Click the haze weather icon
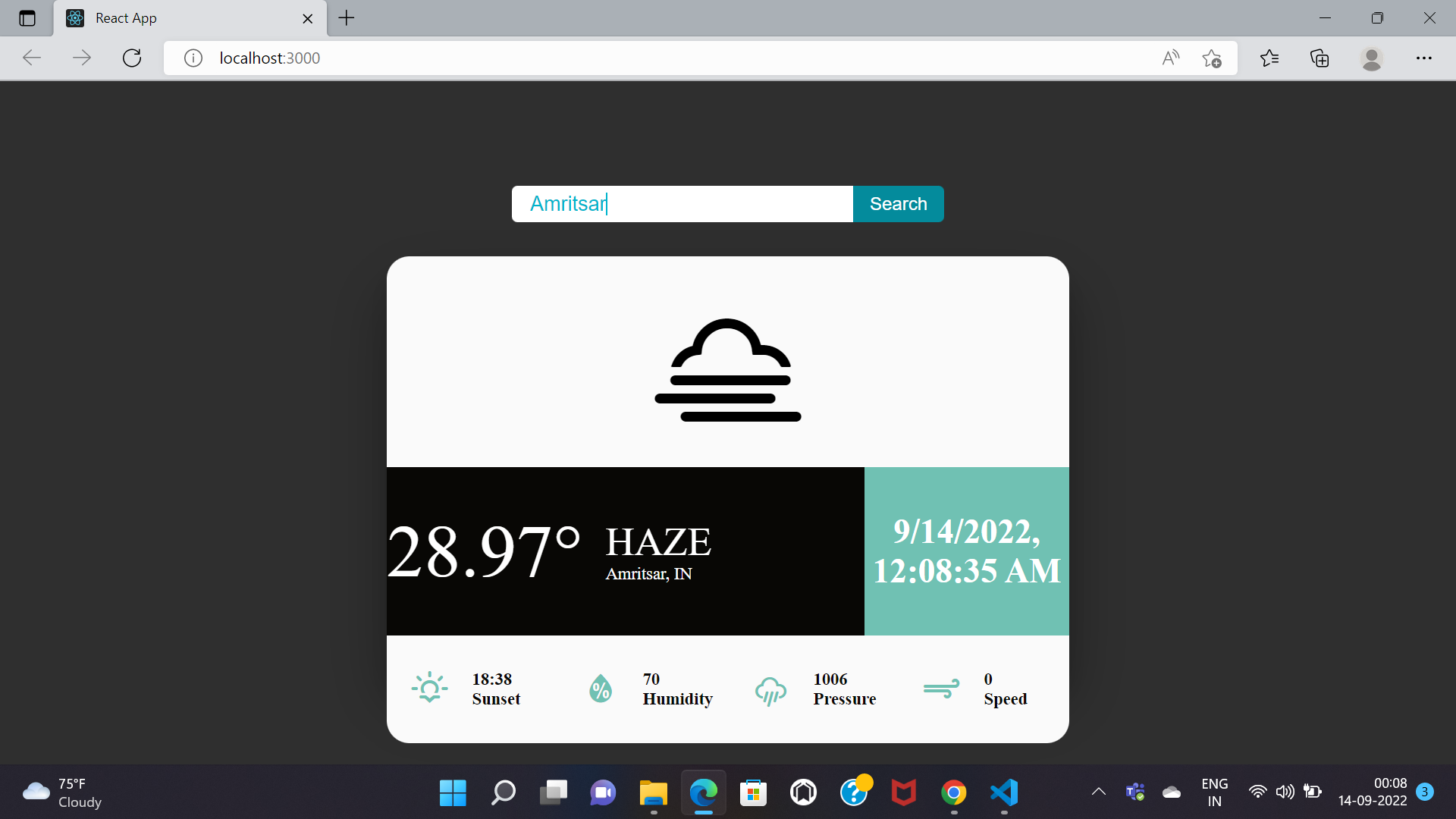This screenshot has width=1456, height=819. pos(727,372)
